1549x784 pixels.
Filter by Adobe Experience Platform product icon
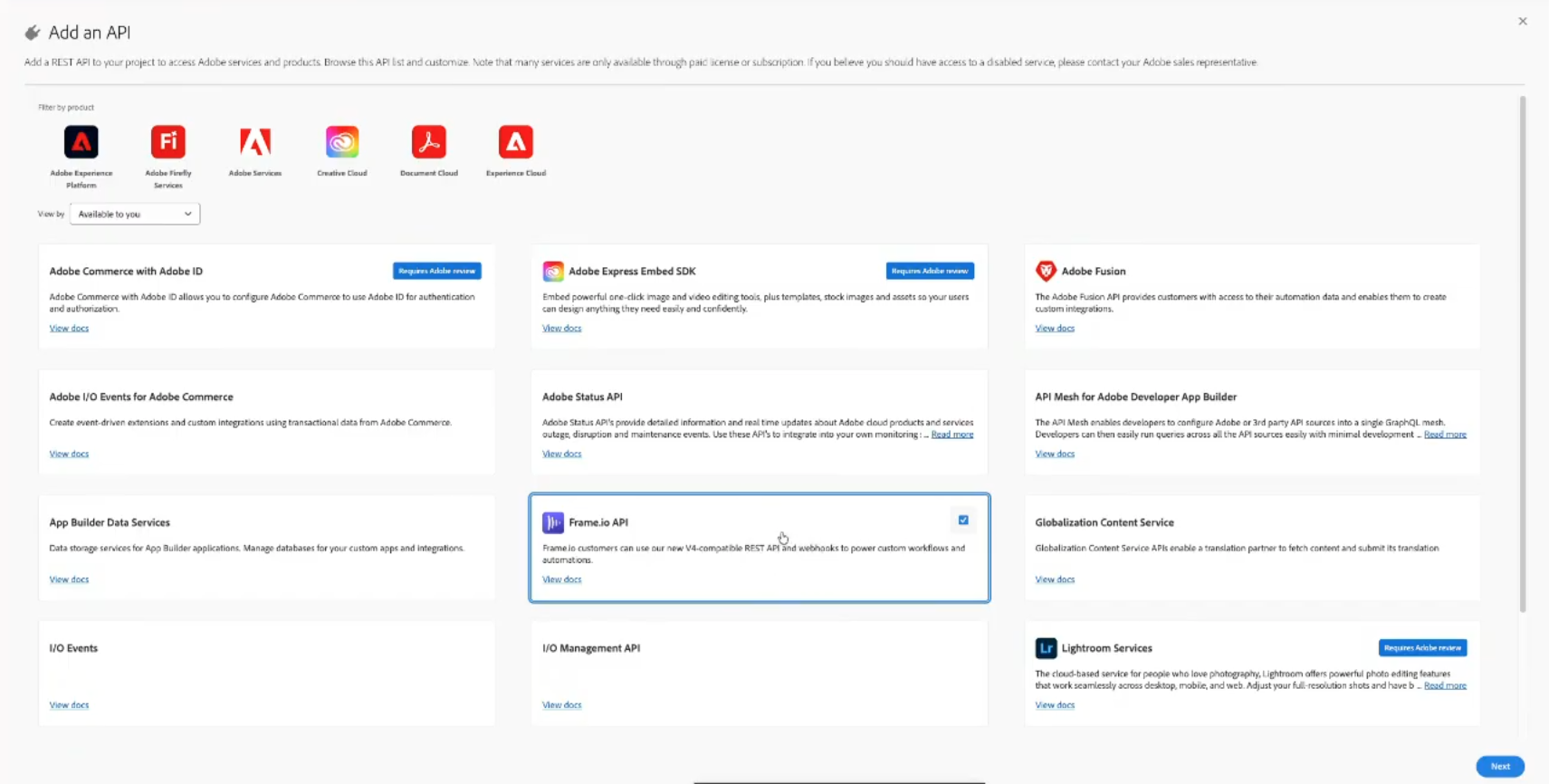[x=81, y=142]
